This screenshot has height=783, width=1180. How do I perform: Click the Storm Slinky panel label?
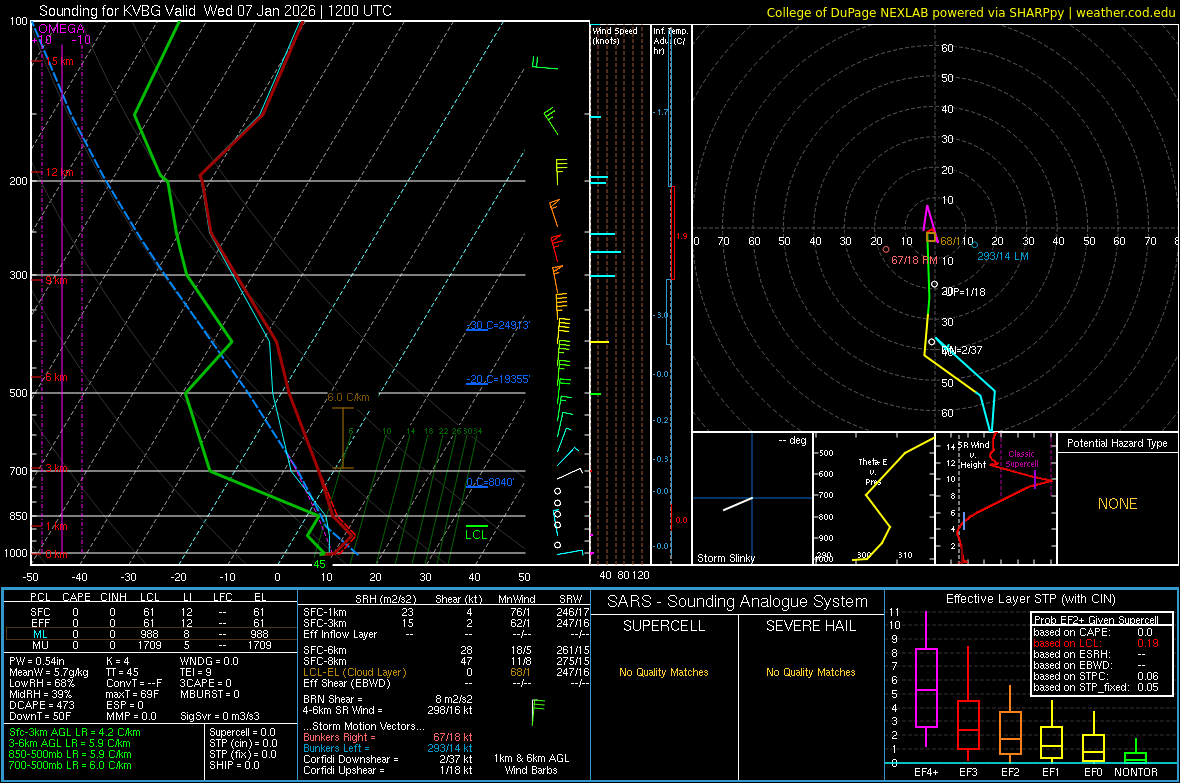pyautogui.click(x=725, y=558)
